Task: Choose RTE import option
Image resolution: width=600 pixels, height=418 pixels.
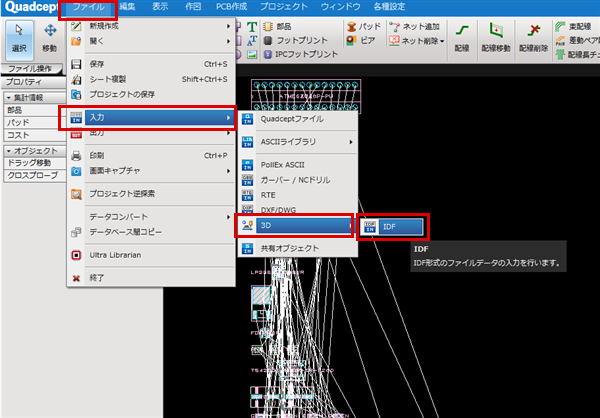Action: tap(297, 195)
